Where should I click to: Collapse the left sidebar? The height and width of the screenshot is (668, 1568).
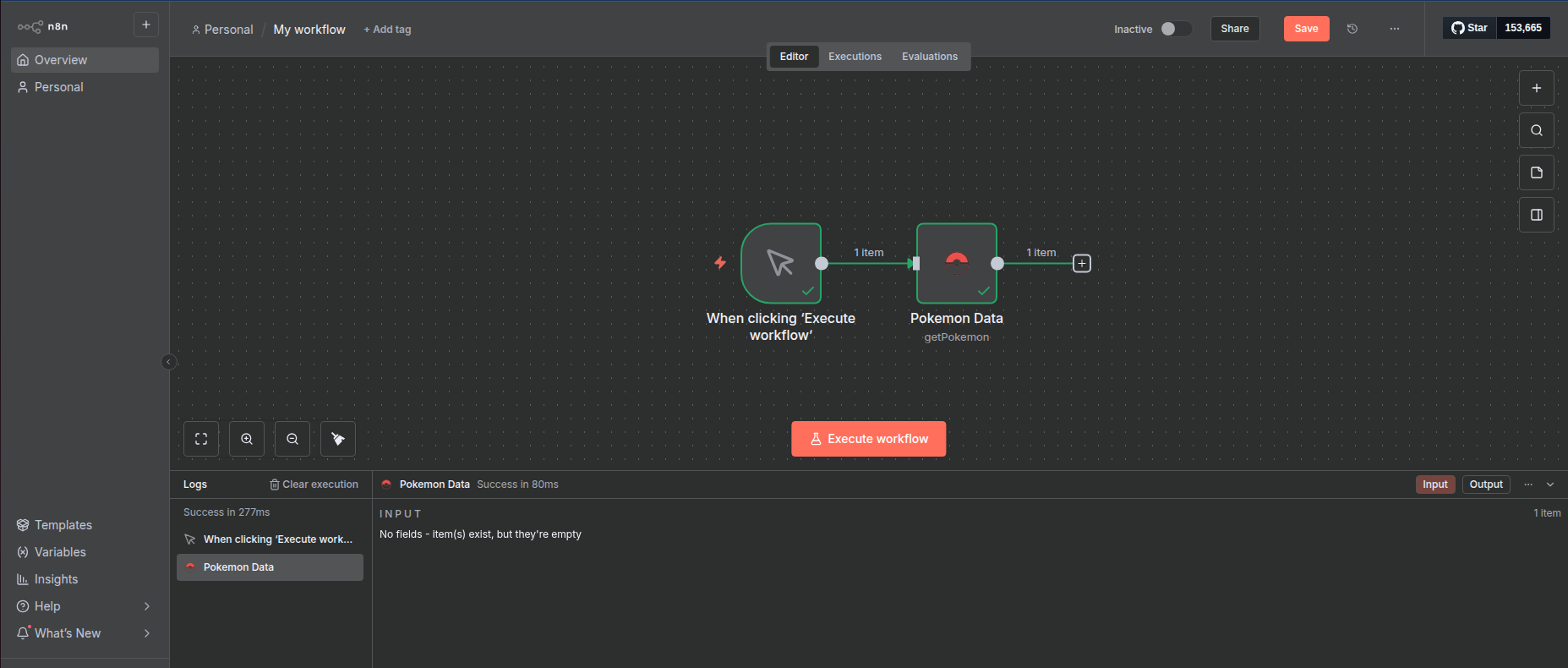169,362
